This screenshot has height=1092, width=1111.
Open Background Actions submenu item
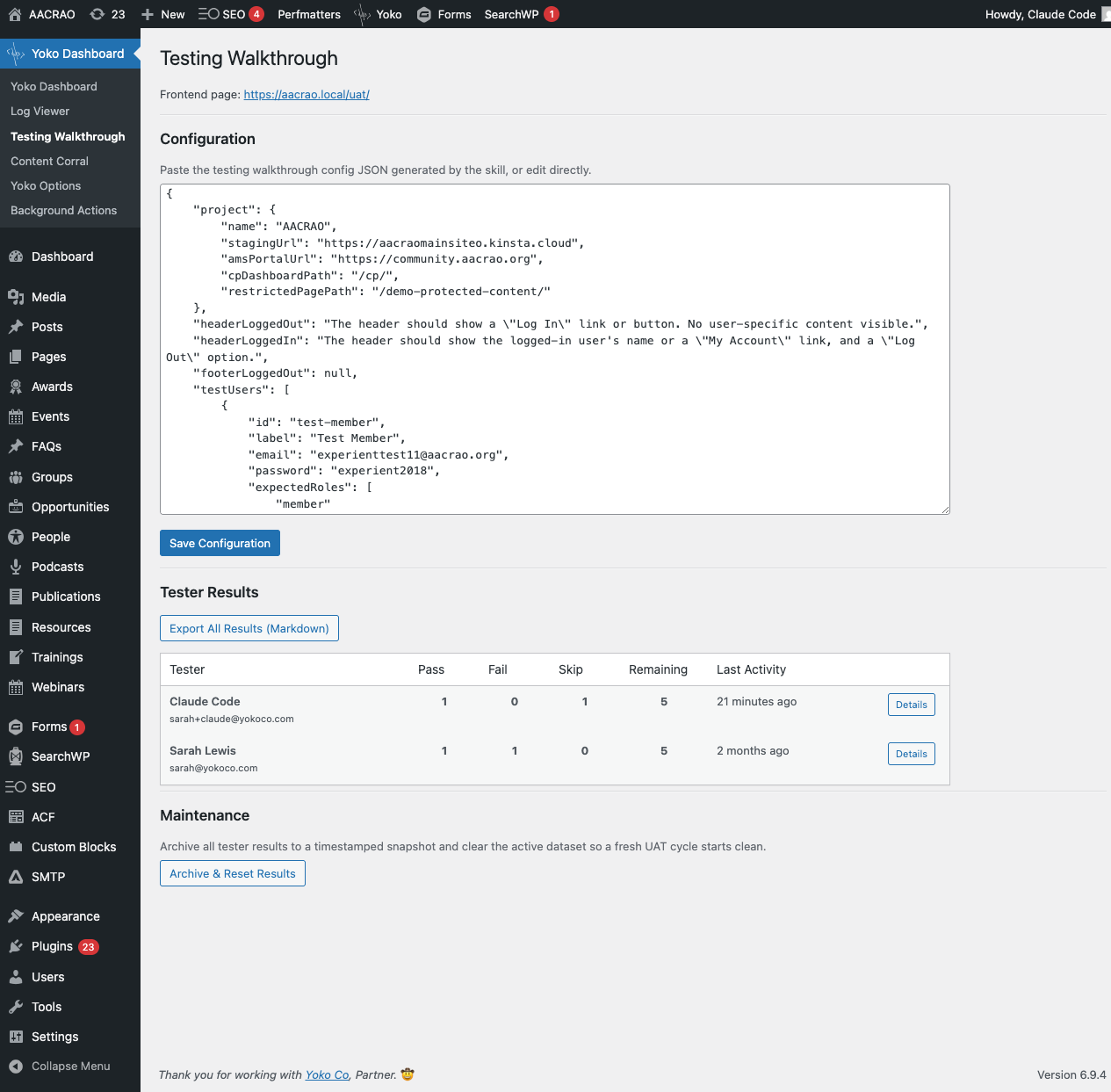point(63,210)
